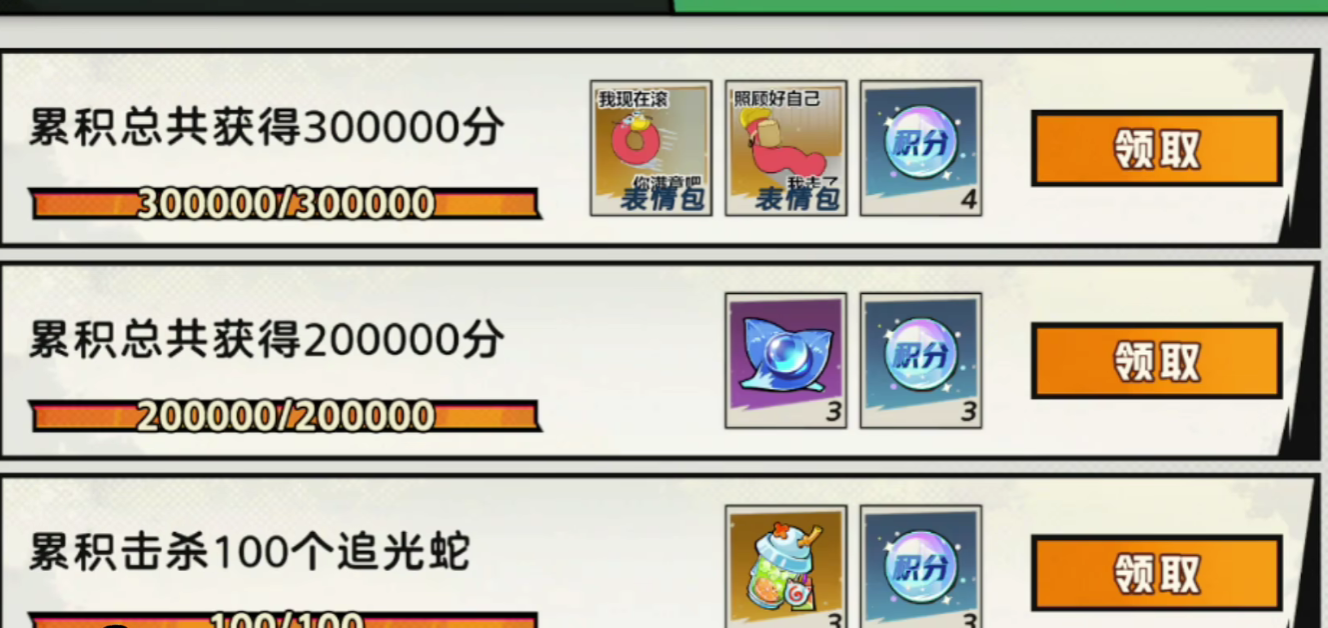Tap the blue crystal pouch reward icon
Screen dimensions: 1328x628
(786, 361)
